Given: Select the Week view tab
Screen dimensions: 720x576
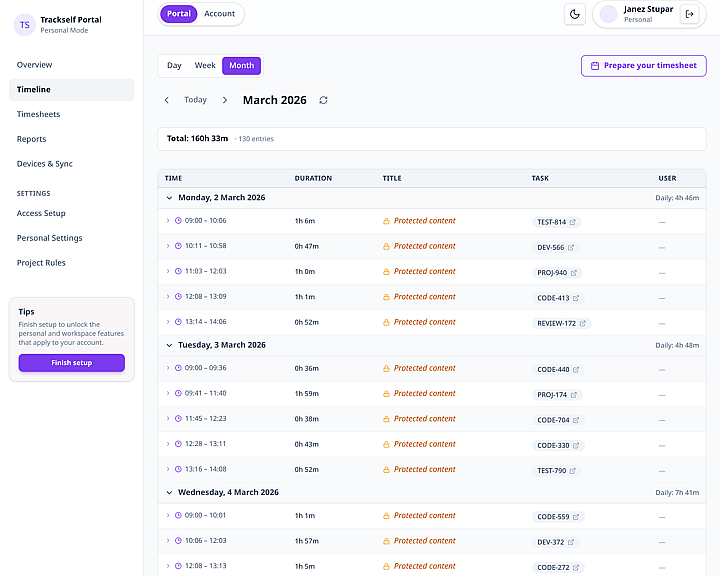Looking at the screenshot, I should (205, 66).
